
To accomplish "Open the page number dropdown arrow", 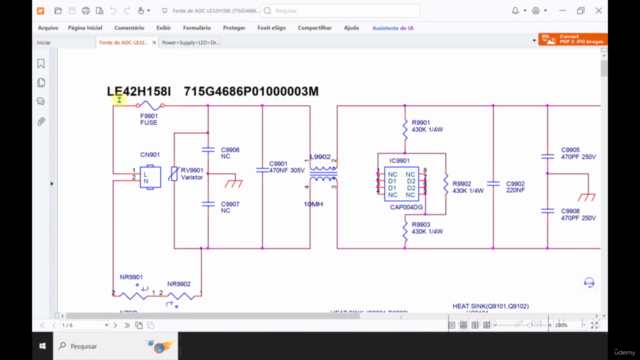I will [x=106, y=325].
